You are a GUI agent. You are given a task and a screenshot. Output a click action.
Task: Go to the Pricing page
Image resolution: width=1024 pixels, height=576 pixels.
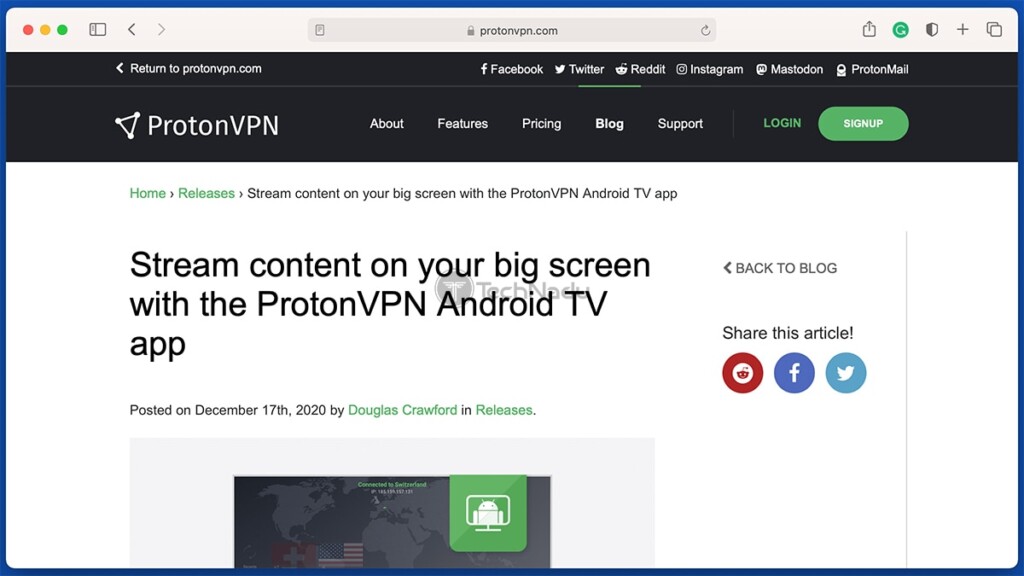coord(541,123)
